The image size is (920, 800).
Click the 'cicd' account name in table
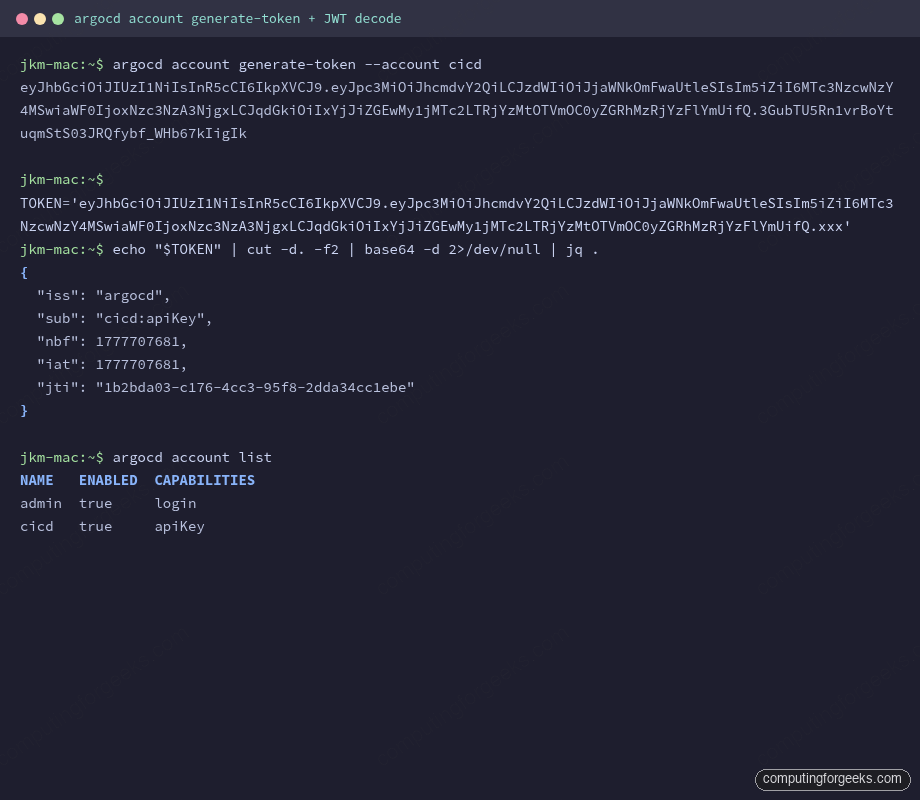pos(36,526)
